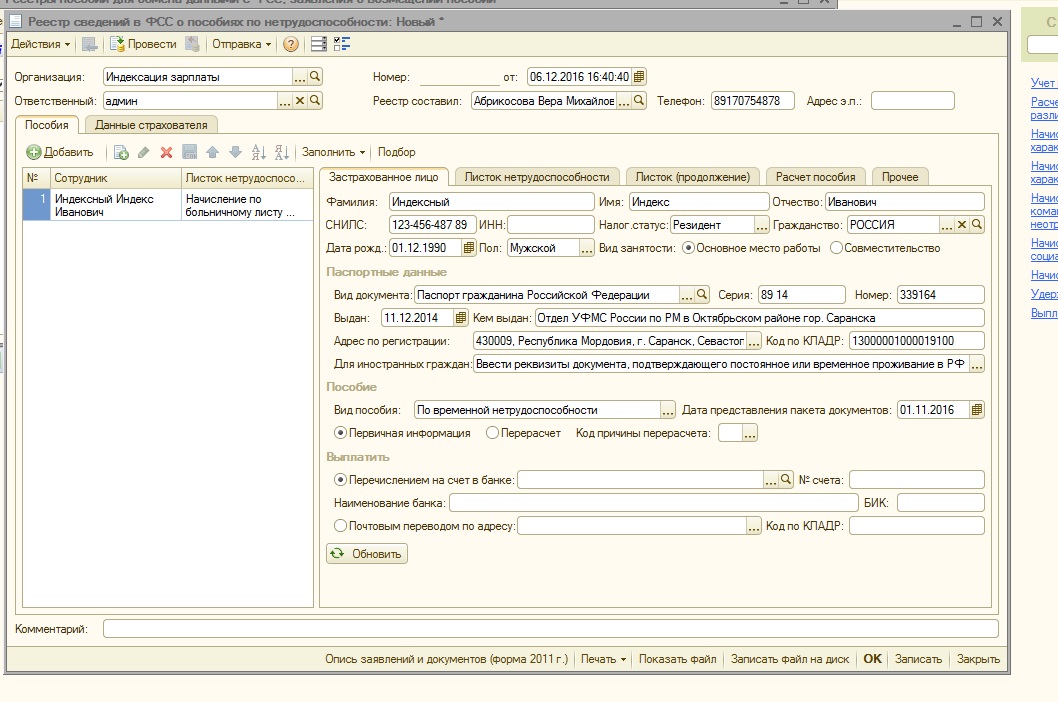The height and width of the screenshot is (702, 1058).
Task: Switch to Данные страхователя tab
Action: (151, 125)
